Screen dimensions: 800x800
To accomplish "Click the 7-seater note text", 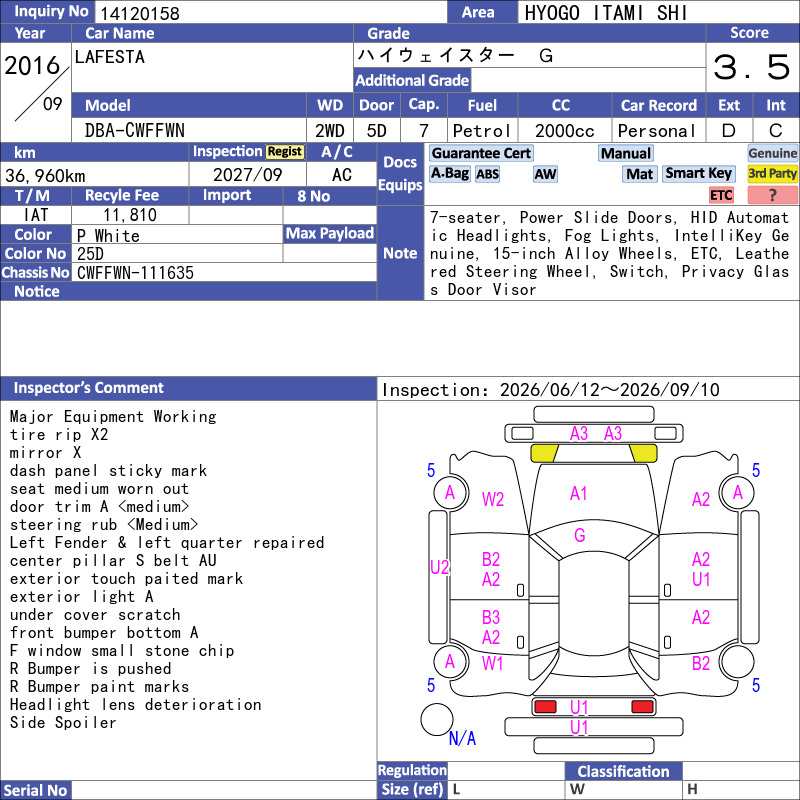I will 609,254.
